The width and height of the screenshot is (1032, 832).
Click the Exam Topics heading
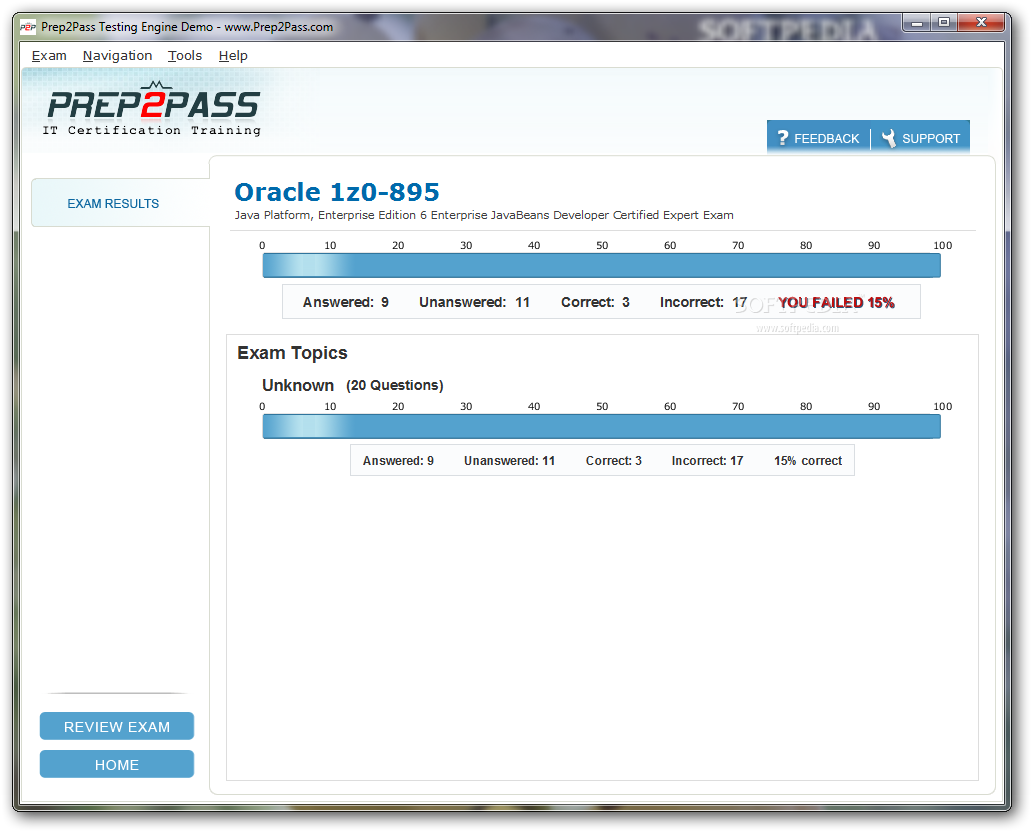[x=292, y=353]
